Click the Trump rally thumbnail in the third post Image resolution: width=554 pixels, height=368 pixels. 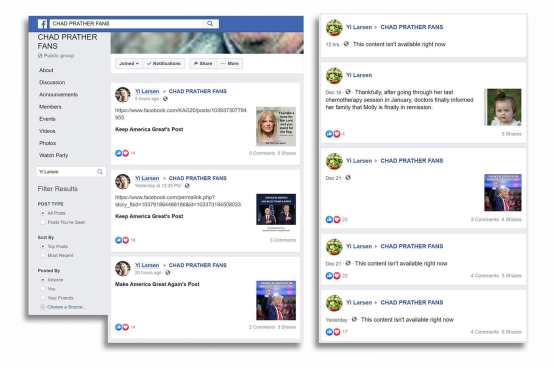coord(276,300)
